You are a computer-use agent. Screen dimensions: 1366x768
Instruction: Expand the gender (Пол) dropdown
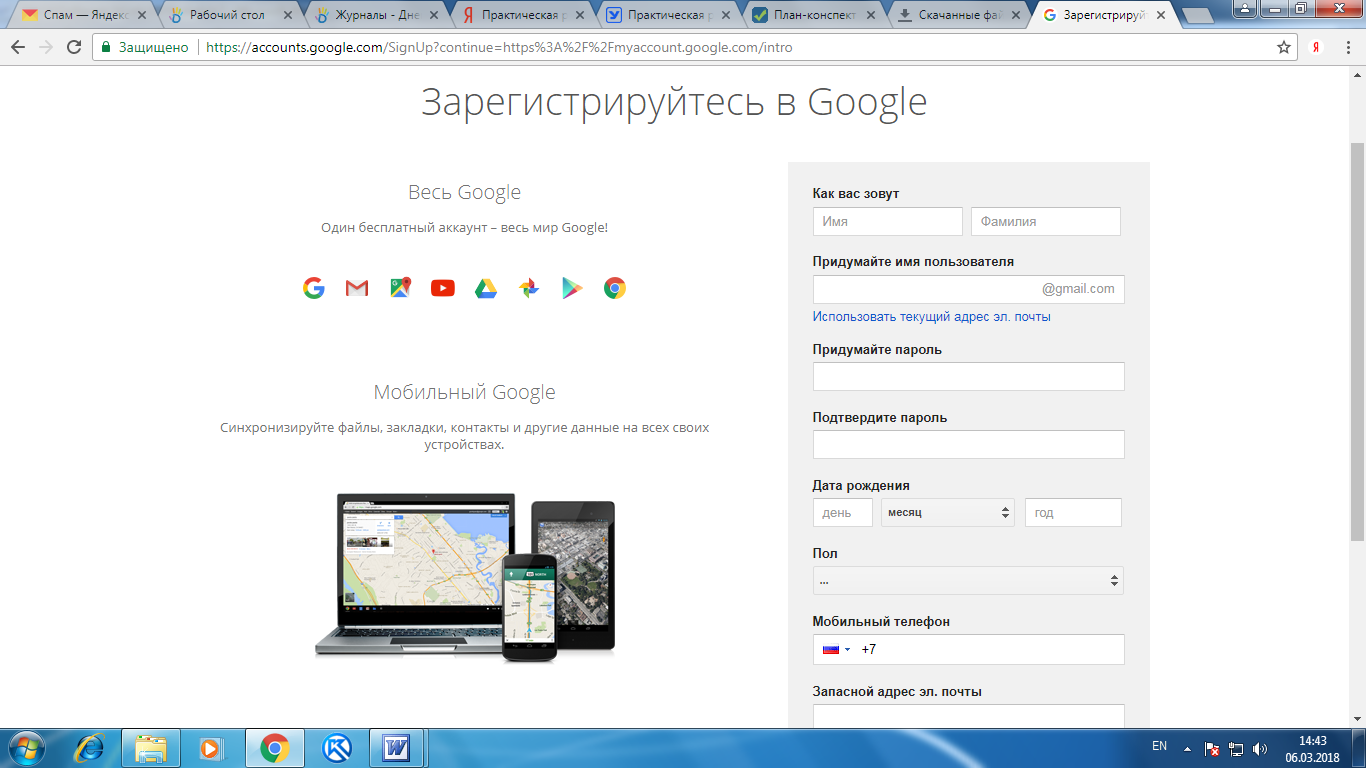point(968,580)
